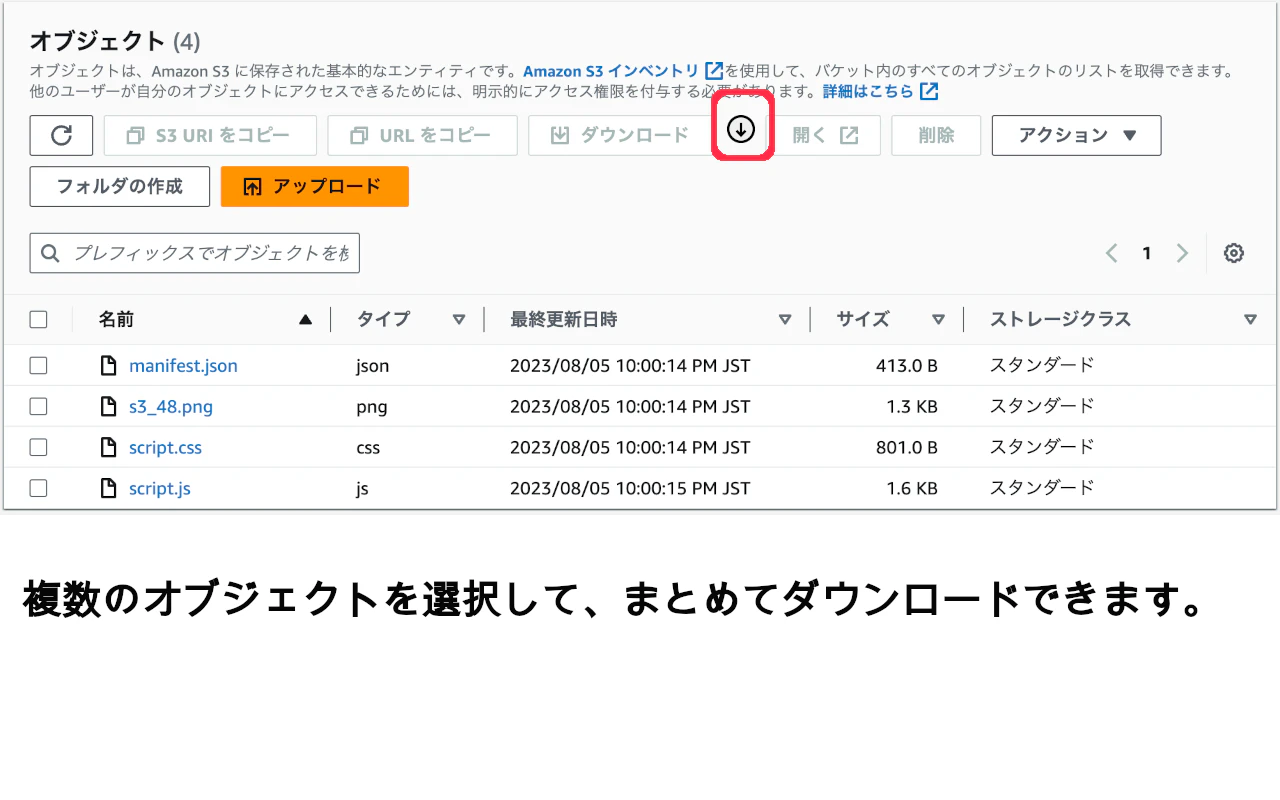Click the file icon beside manifest.json
Viewport: 1280px width, 800px height.
pos(109,366)
